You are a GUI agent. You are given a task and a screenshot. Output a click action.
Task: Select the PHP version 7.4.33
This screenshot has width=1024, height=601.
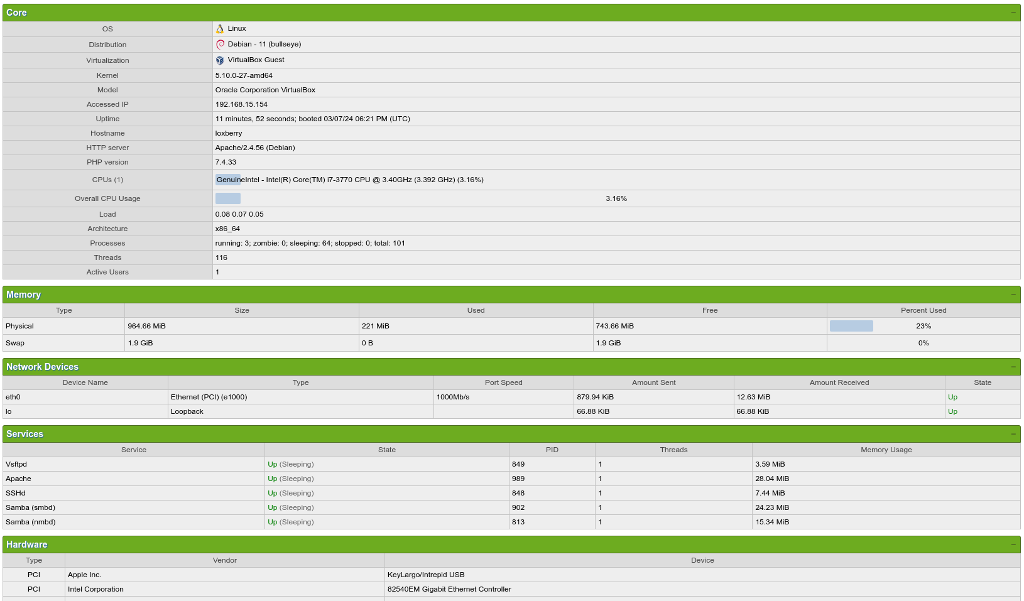point(226,162)
